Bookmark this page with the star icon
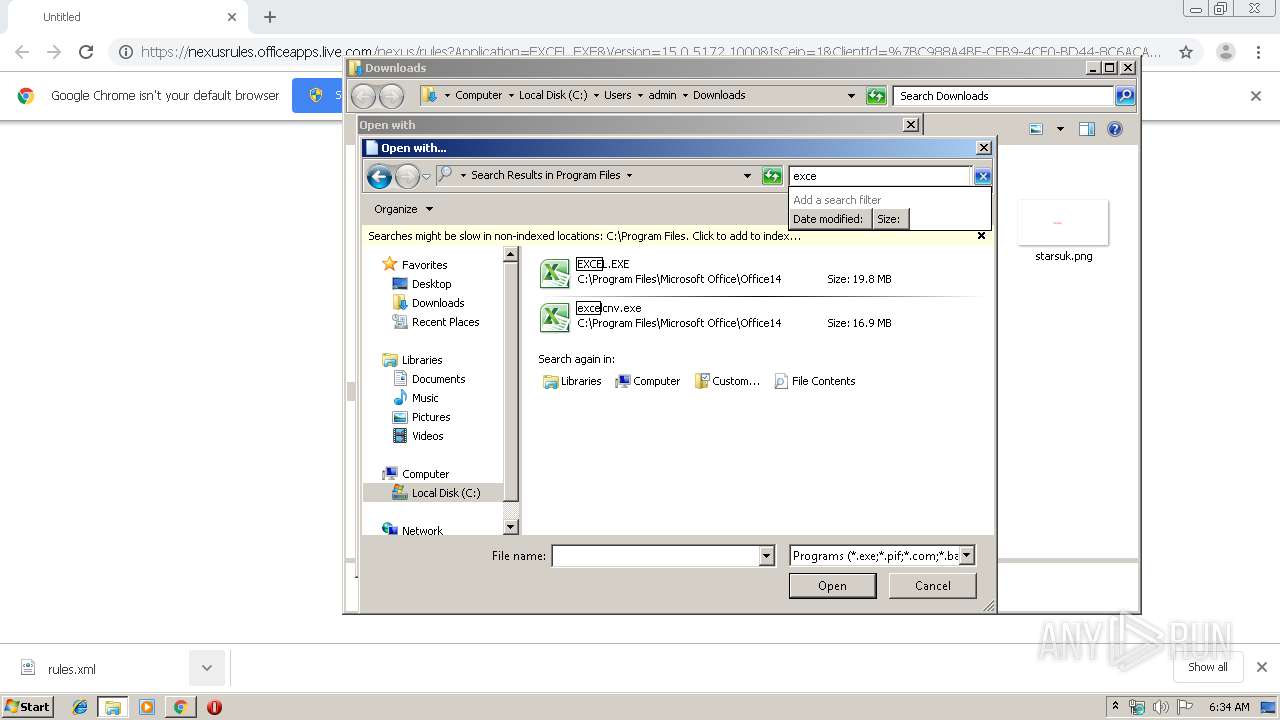 click(1186, 52)
